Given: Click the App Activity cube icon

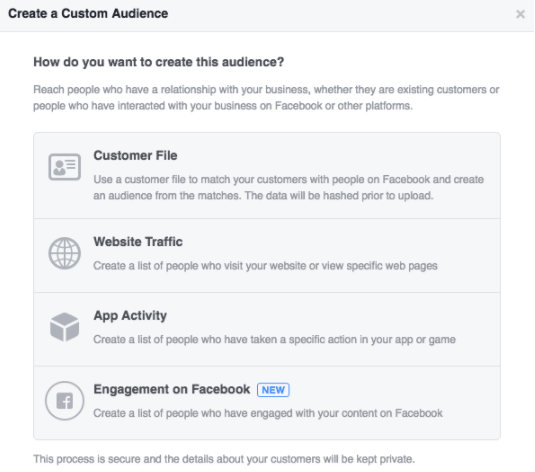Looking at the screenshot, I should 64,327.
